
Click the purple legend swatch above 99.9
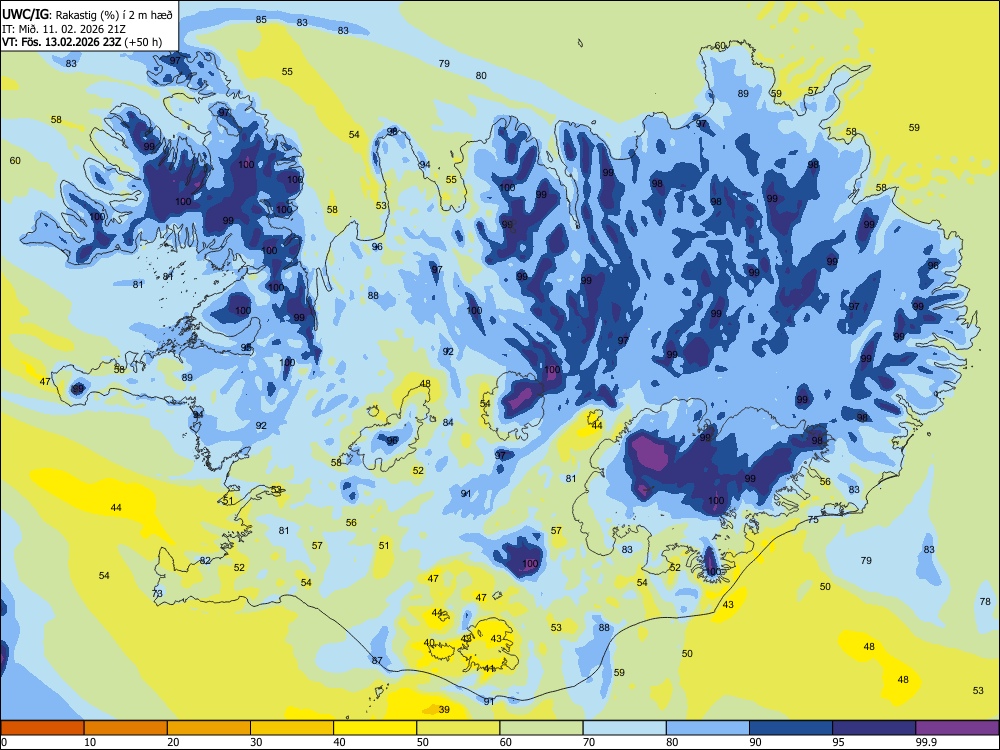click(x=957, y=728)
